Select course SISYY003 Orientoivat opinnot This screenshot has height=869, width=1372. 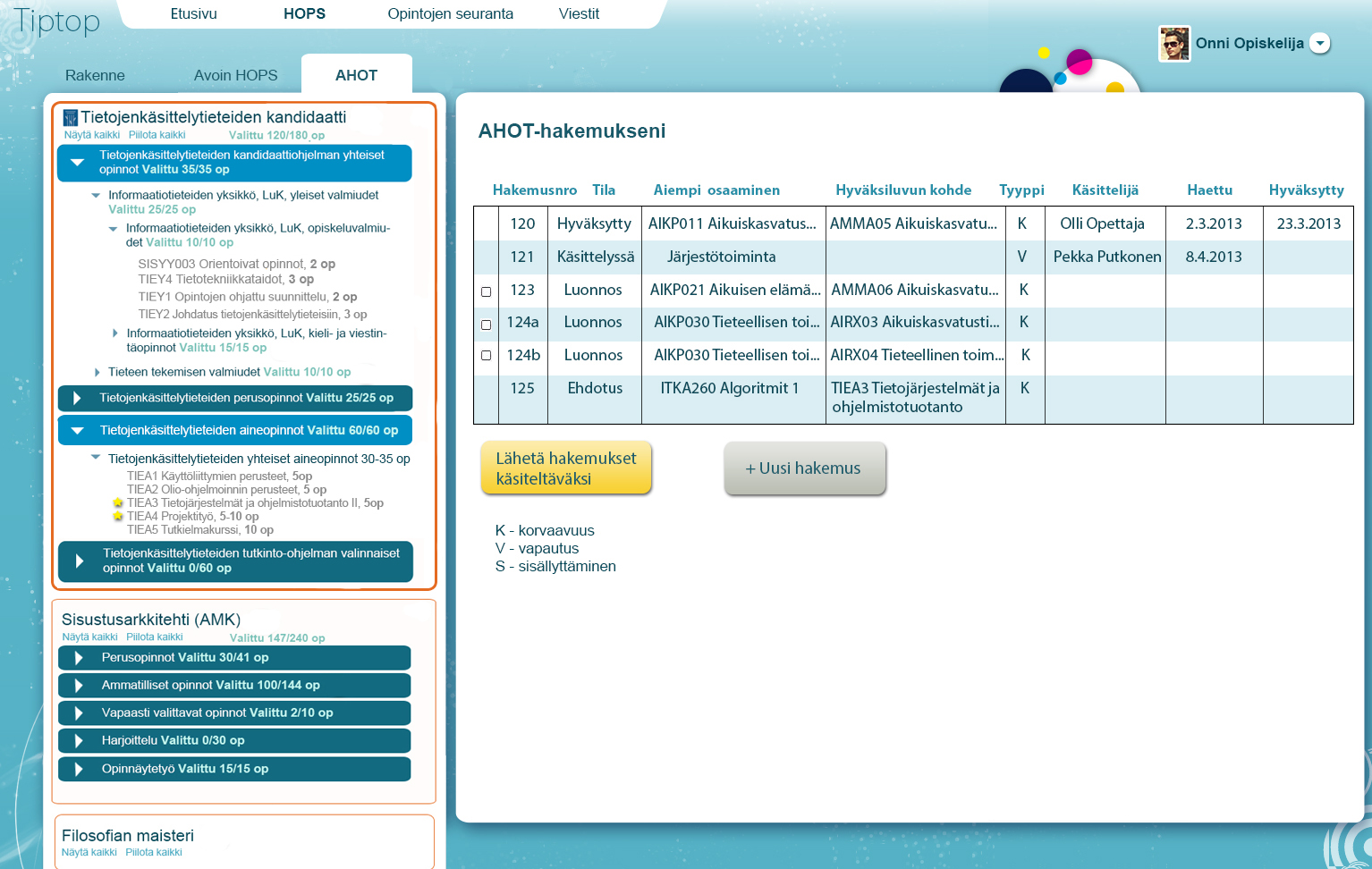click(x=237, y=264)
